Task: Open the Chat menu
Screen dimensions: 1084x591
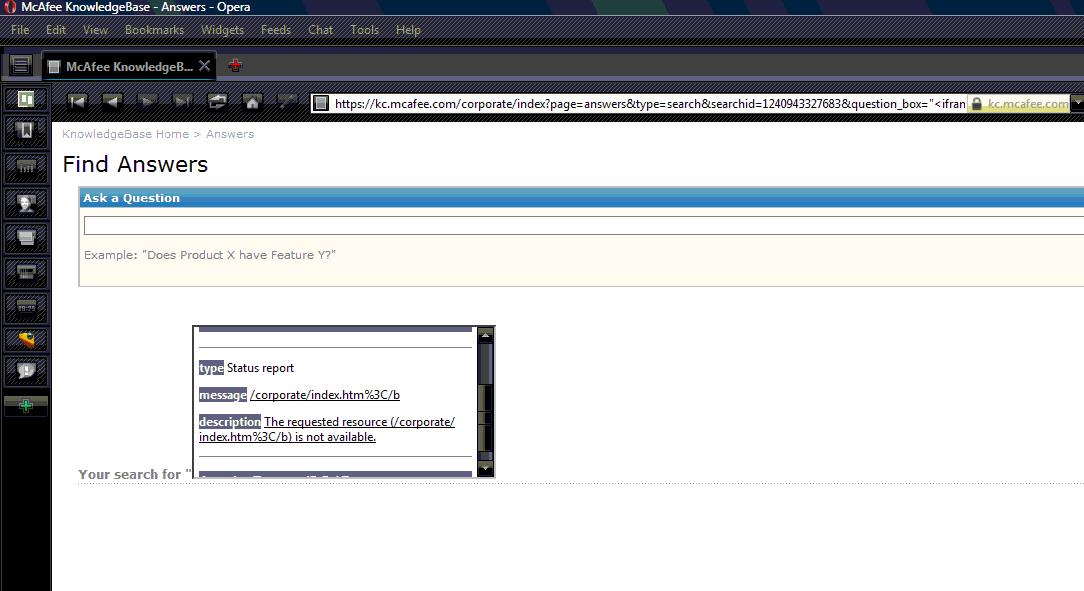Action: click(x=320, y=30)
